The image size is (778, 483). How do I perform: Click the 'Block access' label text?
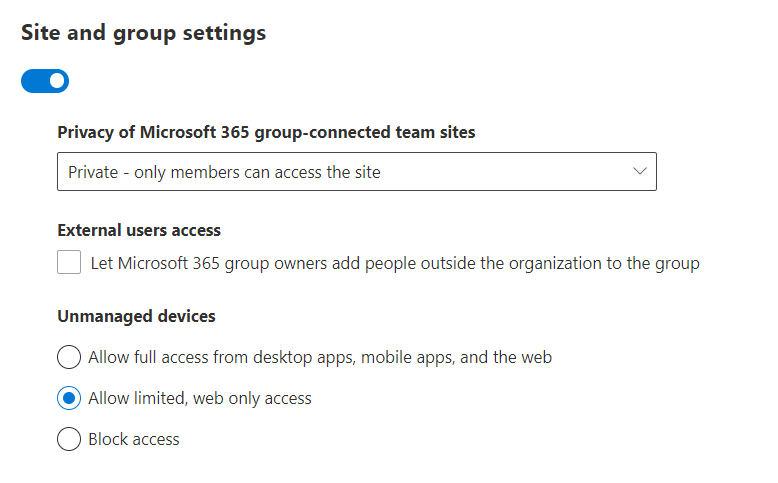pos(134,439)
